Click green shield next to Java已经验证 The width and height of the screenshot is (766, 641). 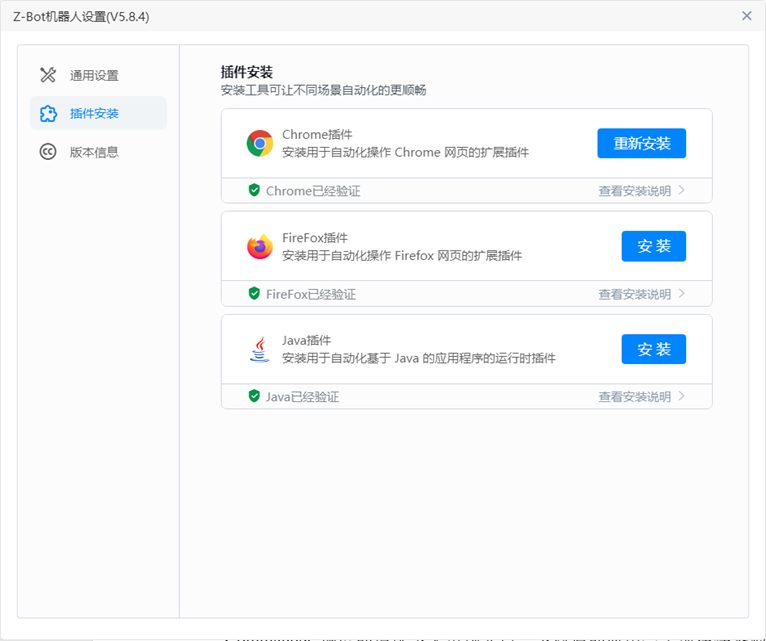(254, 396)
